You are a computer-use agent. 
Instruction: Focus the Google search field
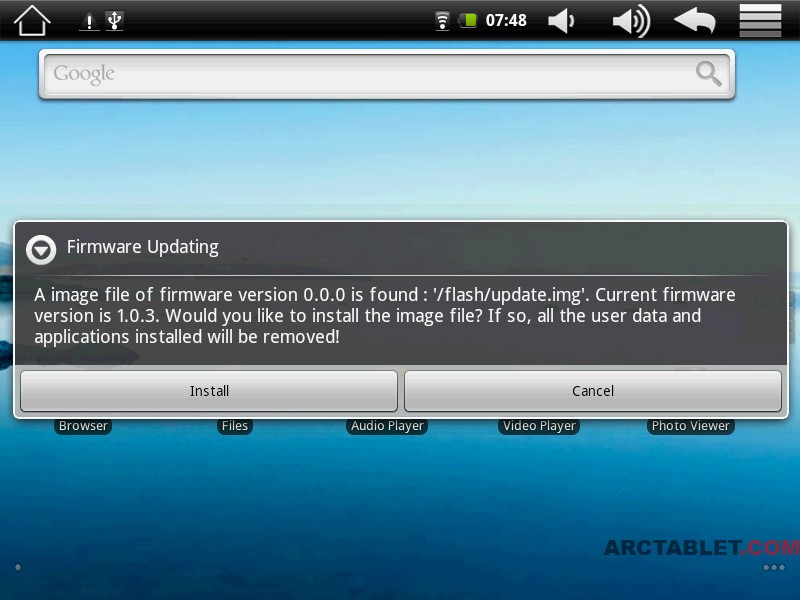pyautogui.click(x=386, y=74)
